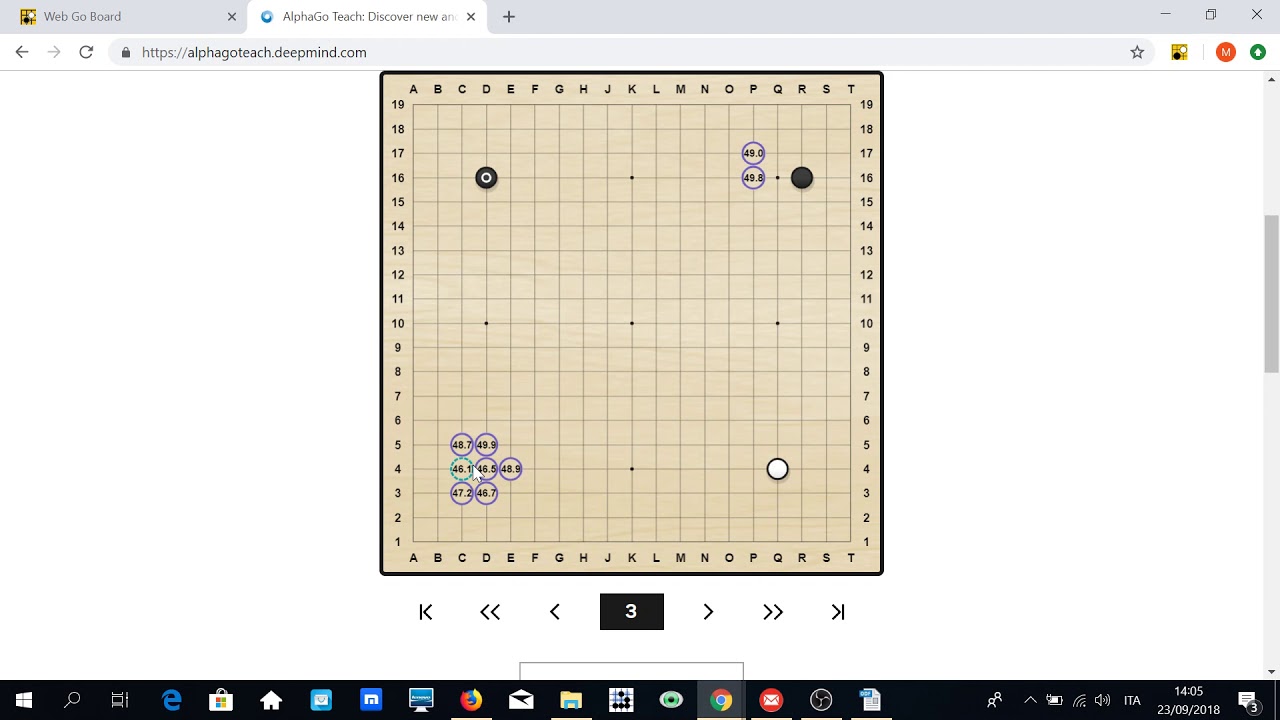Image resolution: width=1280 pixels, height=720 pixels.
Task: Launch Firefox from taskbar
Action: tap(471, 700)
